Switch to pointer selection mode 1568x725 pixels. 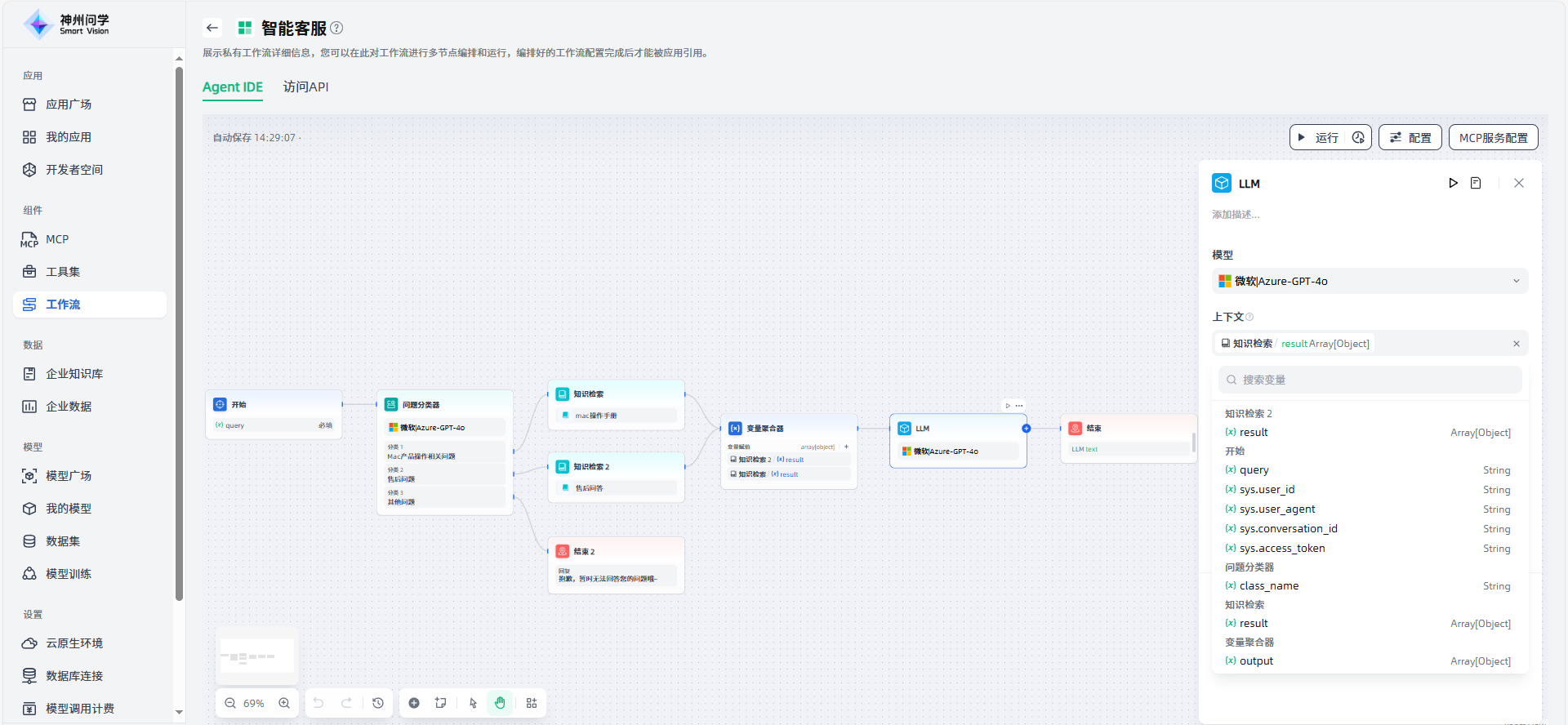click(473, 703)
